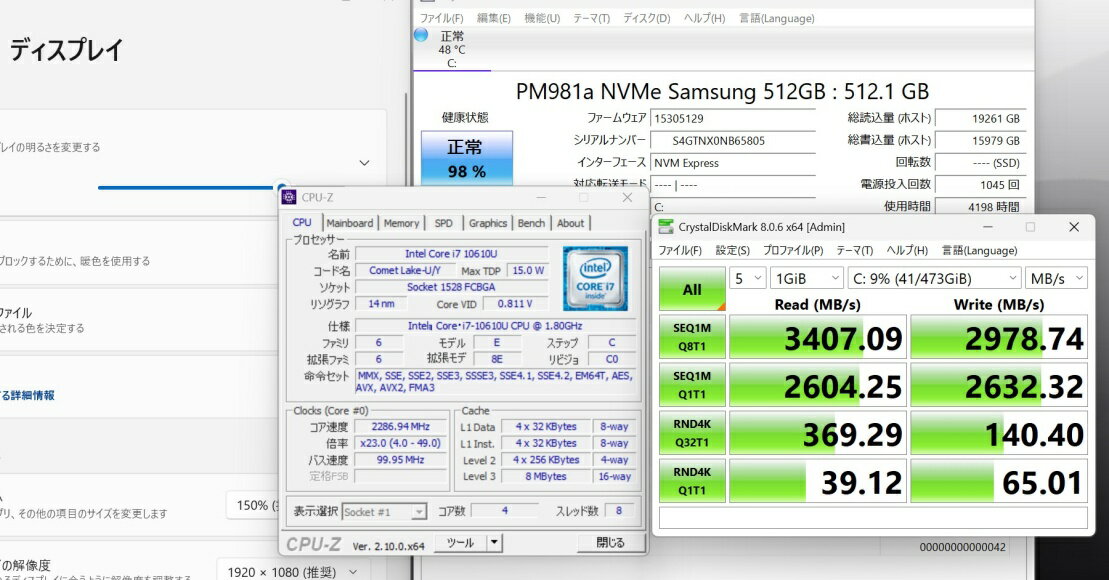1109x580 pixels.
Task: Expand the brightness section chevron in settings
Action: pyautogui.click(x=364, y=162)
